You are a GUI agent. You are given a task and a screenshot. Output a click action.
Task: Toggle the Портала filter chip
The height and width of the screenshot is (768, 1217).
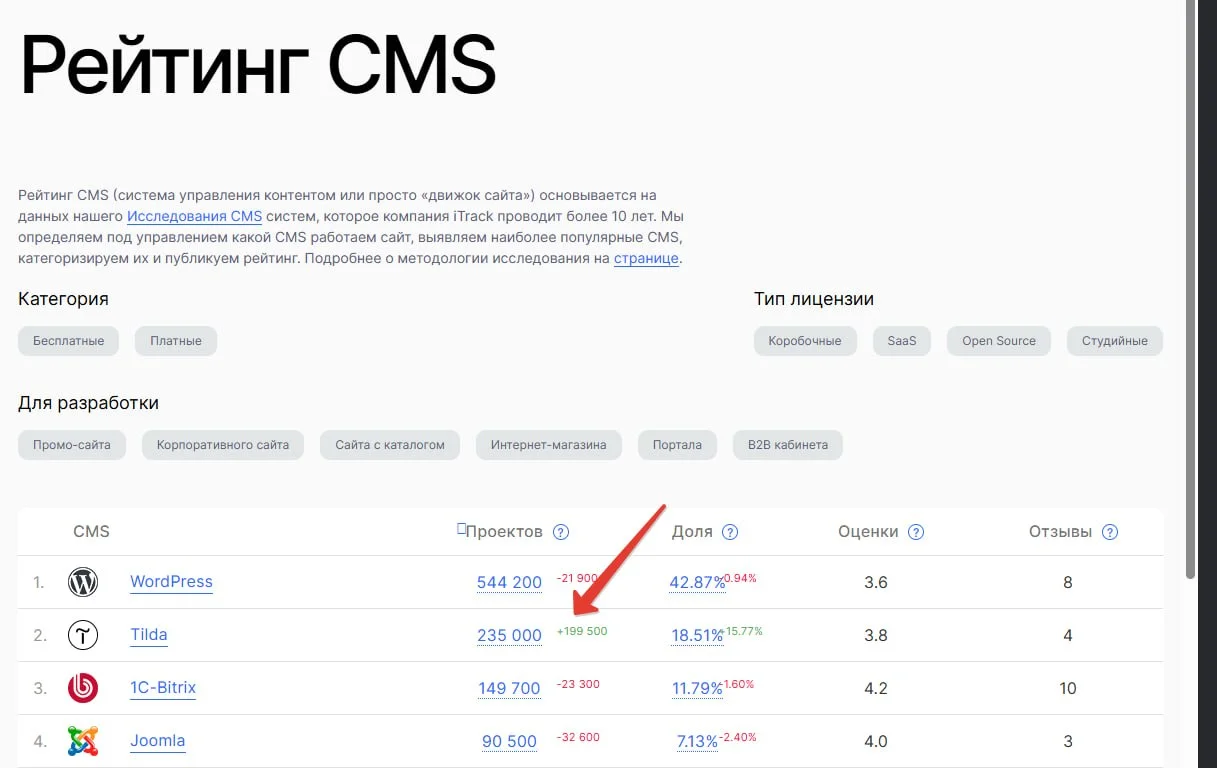677,445
